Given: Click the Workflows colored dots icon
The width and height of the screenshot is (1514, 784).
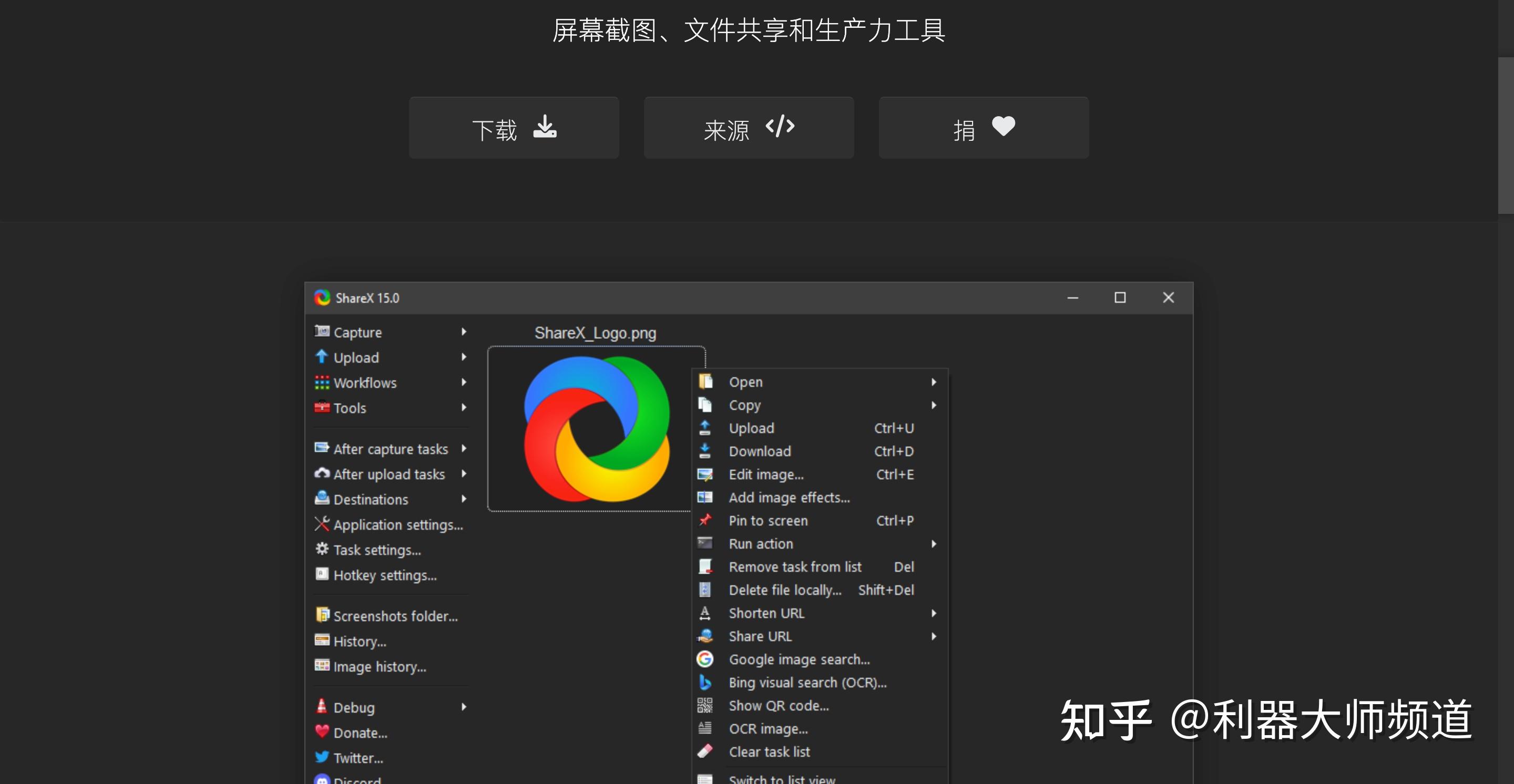Looking at the screenshot, I should tap(322, 383).
